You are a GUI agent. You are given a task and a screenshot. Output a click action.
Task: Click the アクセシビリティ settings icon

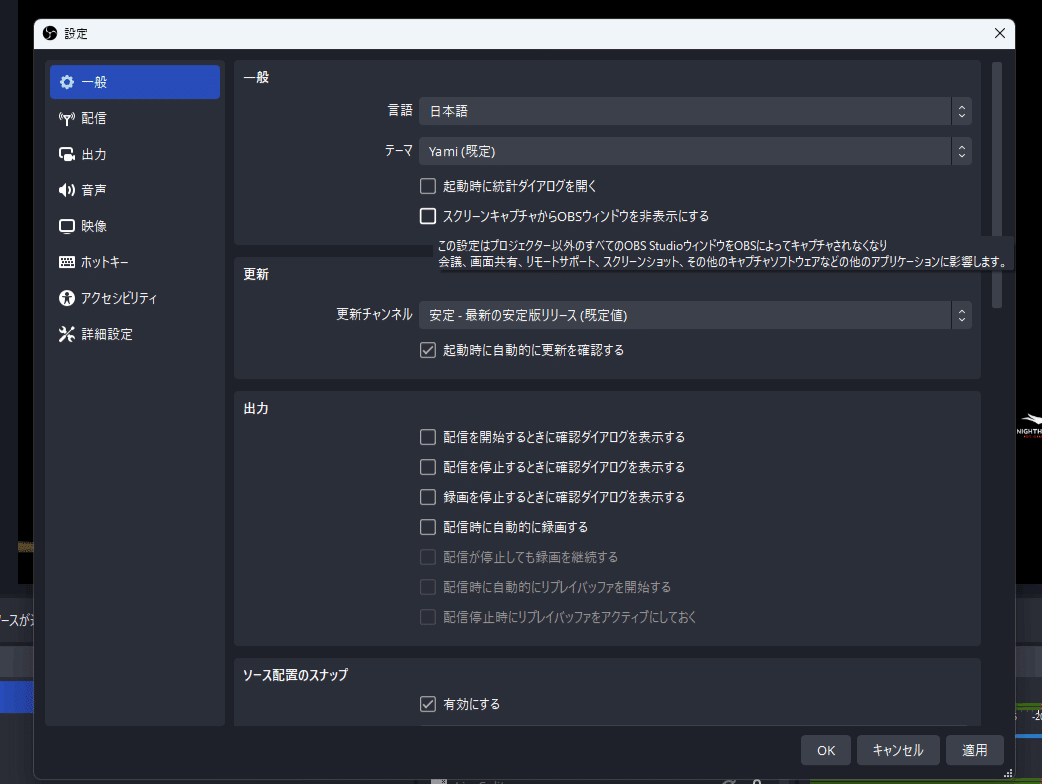[66, 297]
